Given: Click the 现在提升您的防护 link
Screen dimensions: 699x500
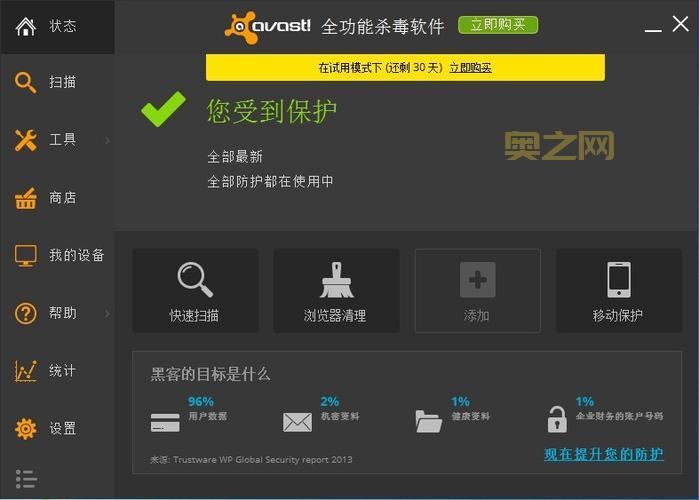Looking at the screenshot, I should 604,454.
